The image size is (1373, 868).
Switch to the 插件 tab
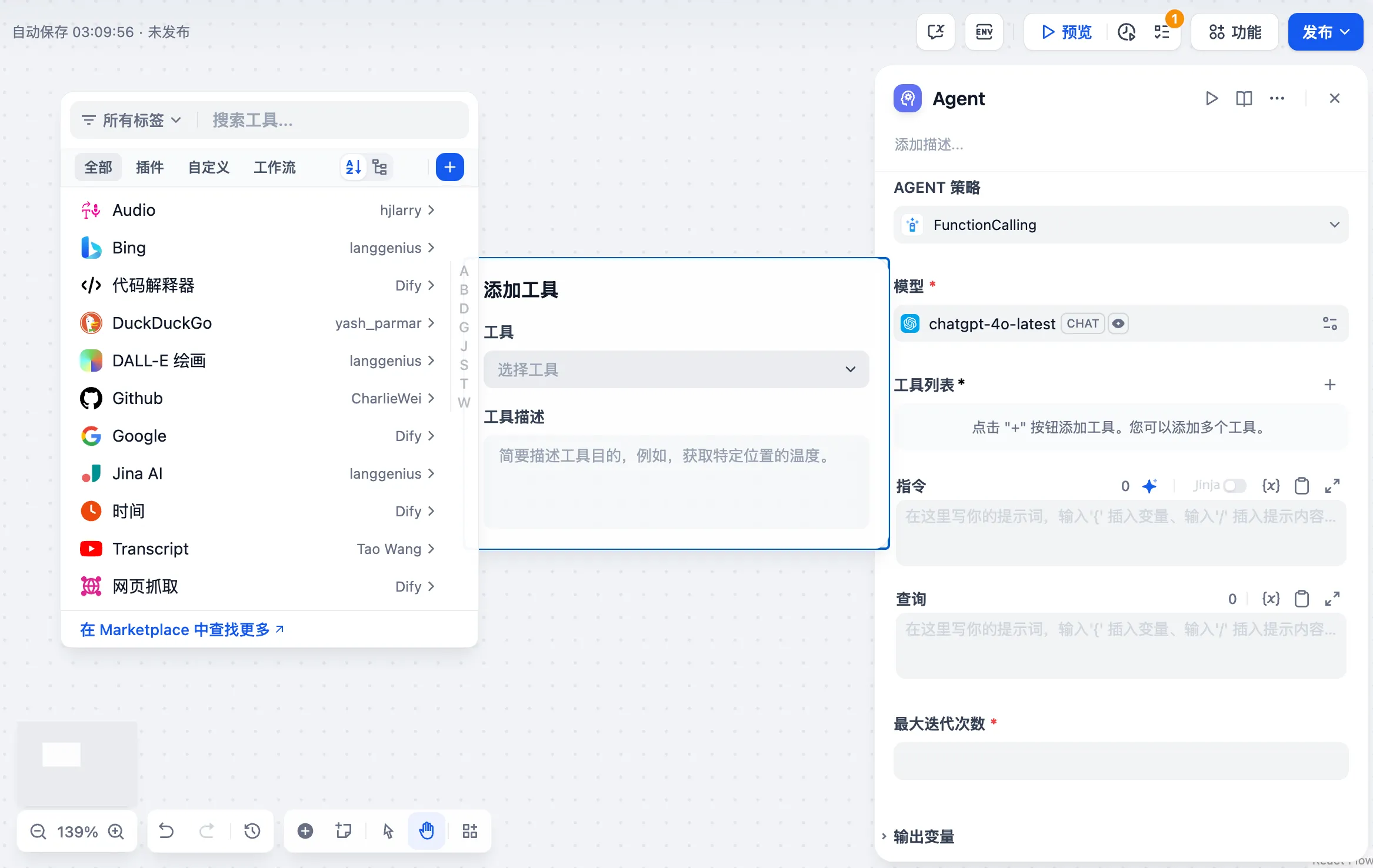149,168
